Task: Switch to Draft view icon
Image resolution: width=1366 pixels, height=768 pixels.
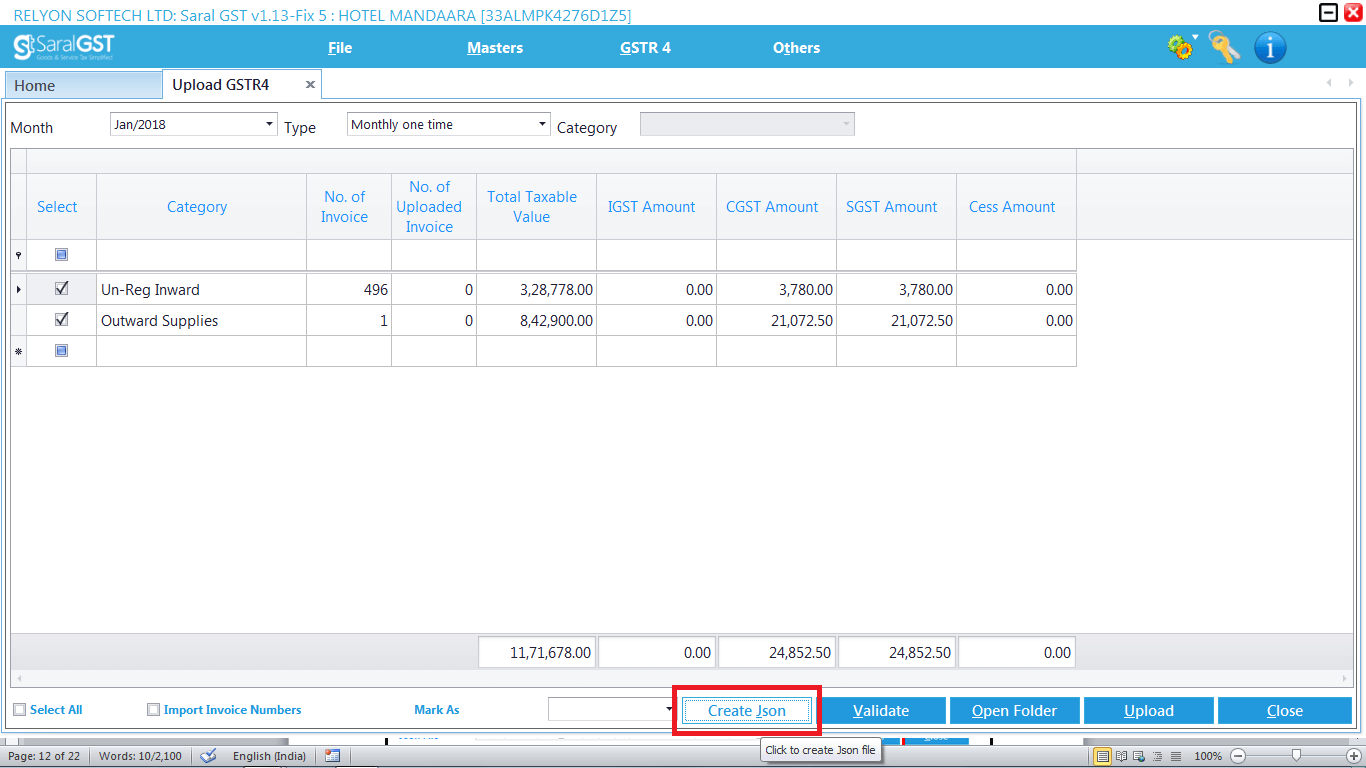Action: (1176, 756)
